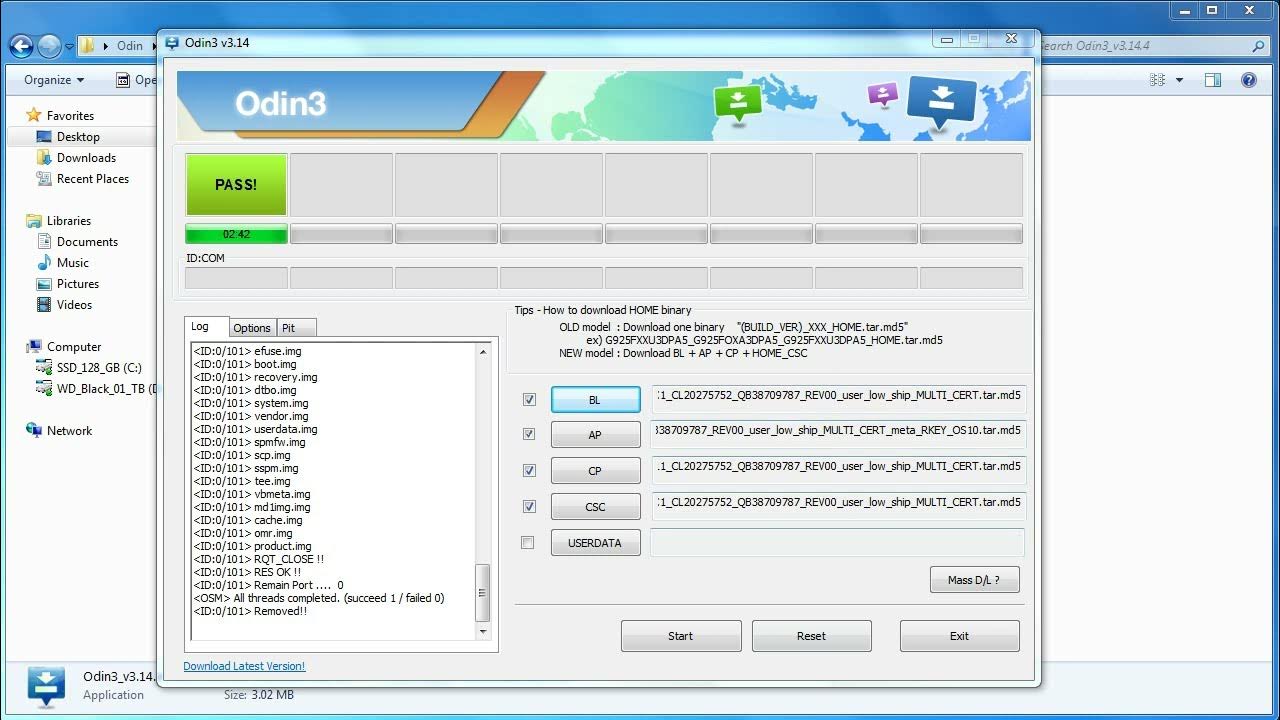Open the Explorer help question mark icon

1249,80
